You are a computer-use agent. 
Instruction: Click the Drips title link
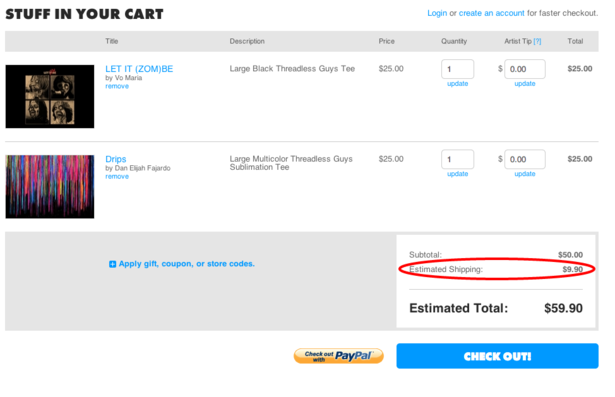(116, 159)
